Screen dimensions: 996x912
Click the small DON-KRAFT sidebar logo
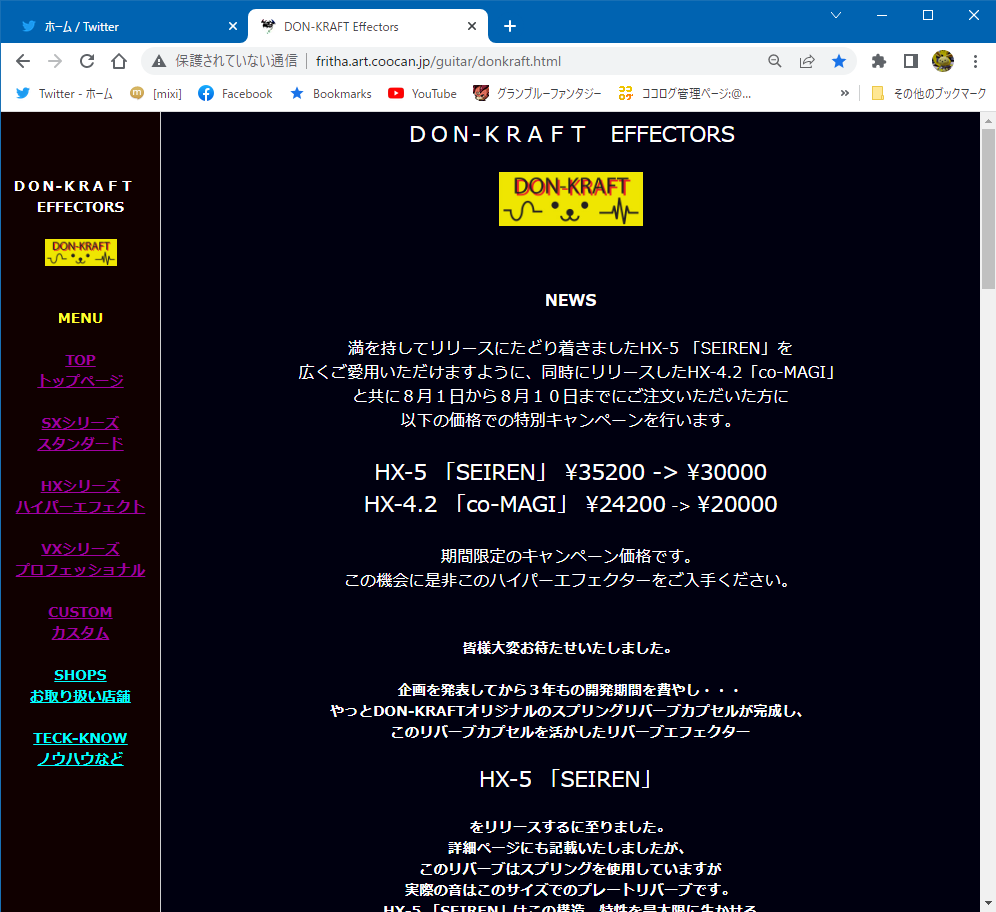click(x=81, y=252)
